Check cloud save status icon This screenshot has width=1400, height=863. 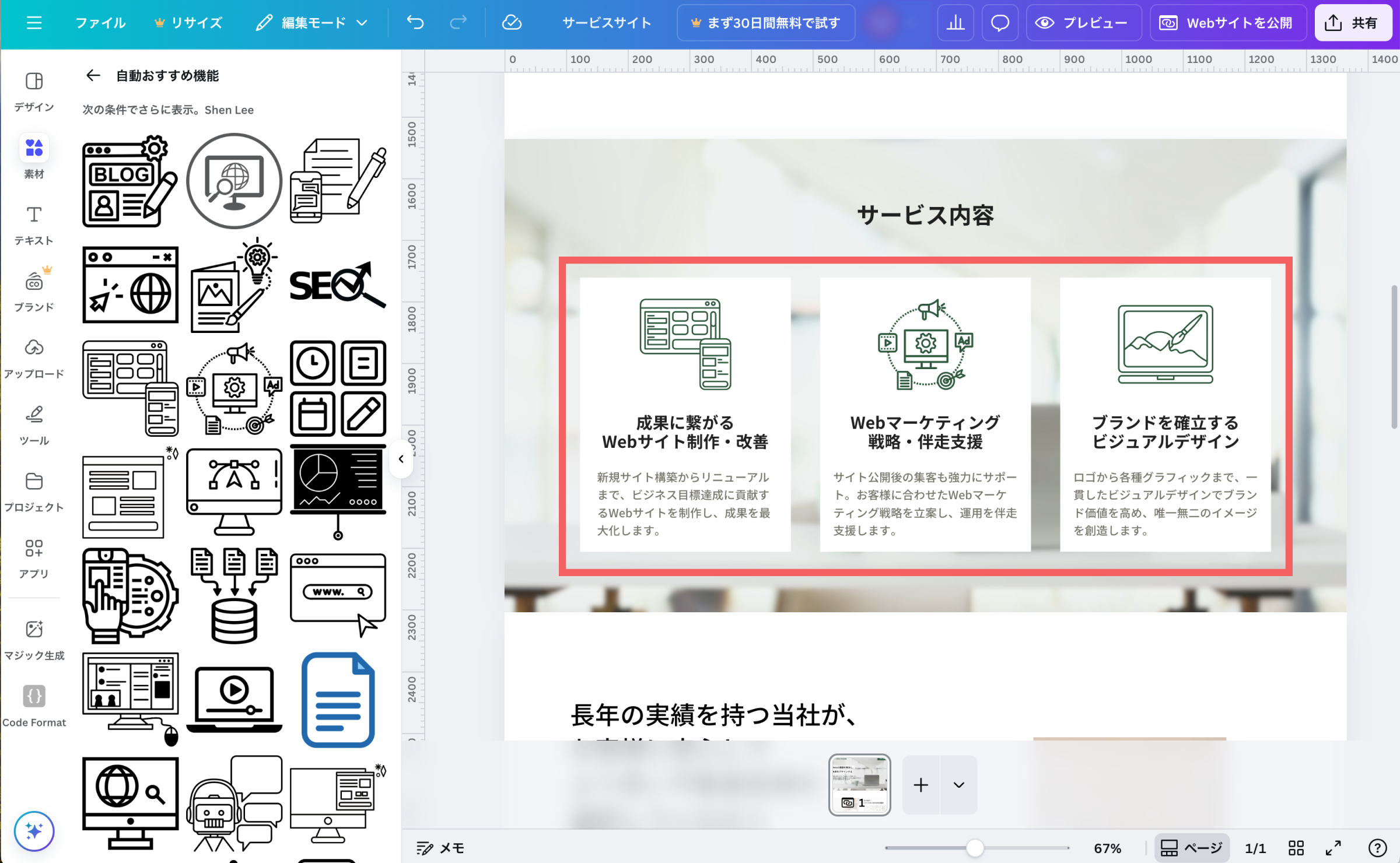point(512,23)
